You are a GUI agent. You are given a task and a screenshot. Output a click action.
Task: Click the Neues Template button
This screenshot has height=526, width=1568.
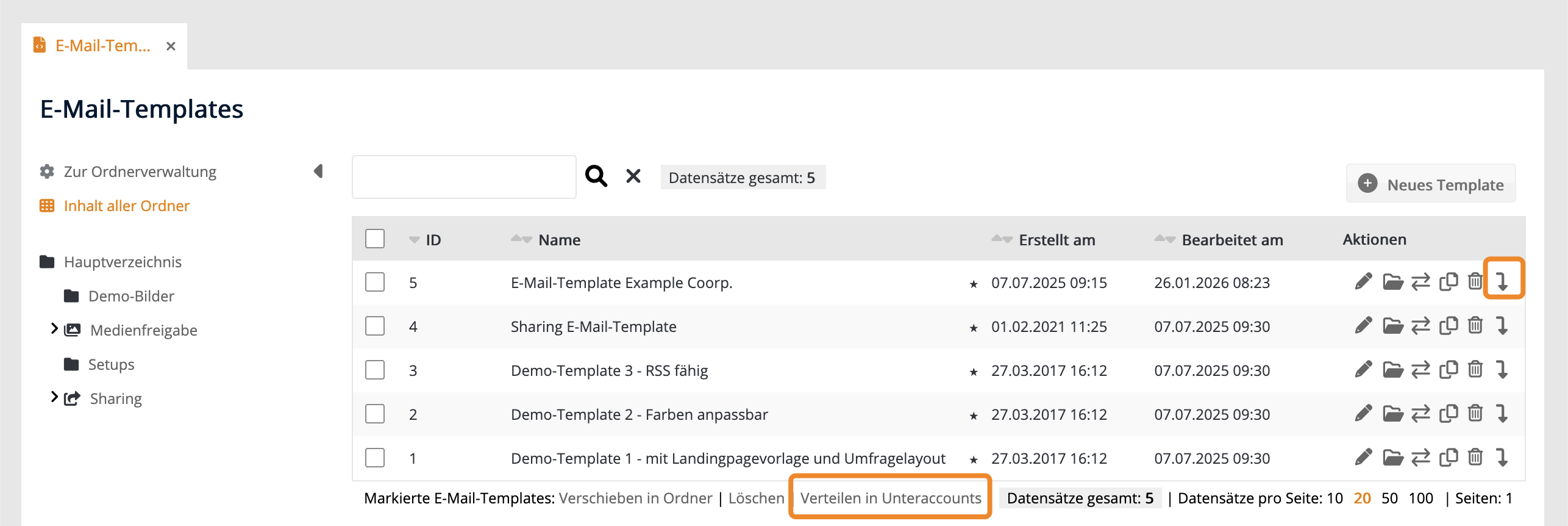coord(1431,184)
